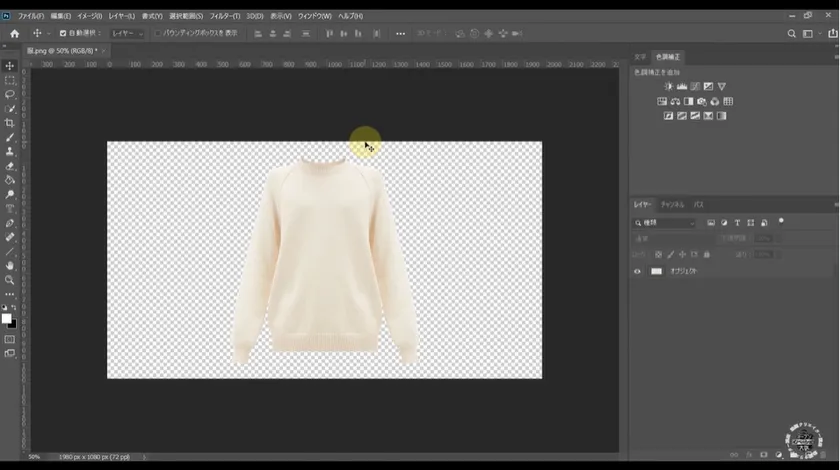
Task: Hide the オブジェクト layer with the eye icon
Action: 637,271
